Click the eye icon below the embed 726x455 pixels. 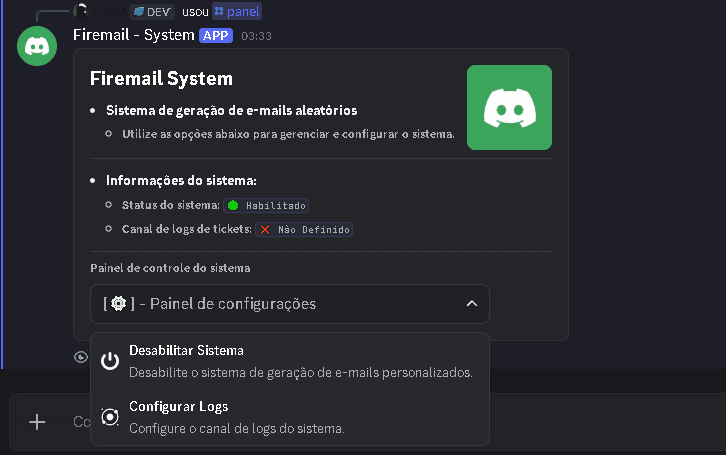pyautogui.click(x=81, y=357)
